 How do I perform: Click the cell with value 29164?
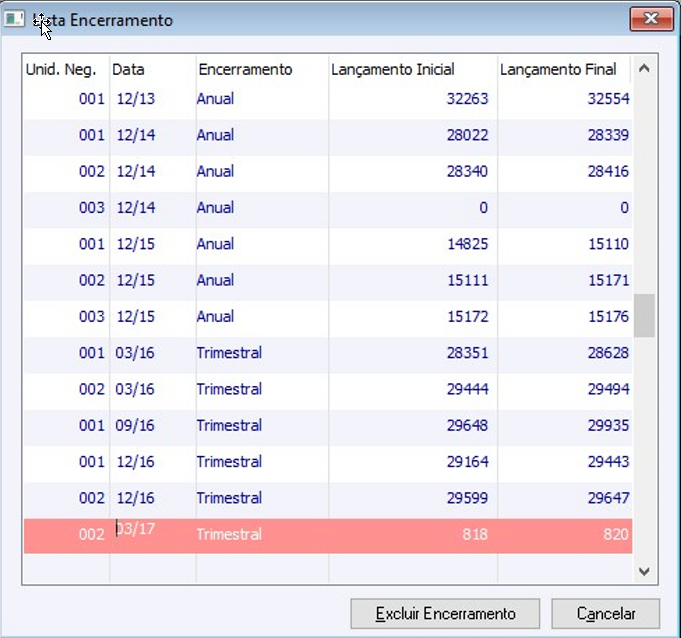(x=467, y=462)
